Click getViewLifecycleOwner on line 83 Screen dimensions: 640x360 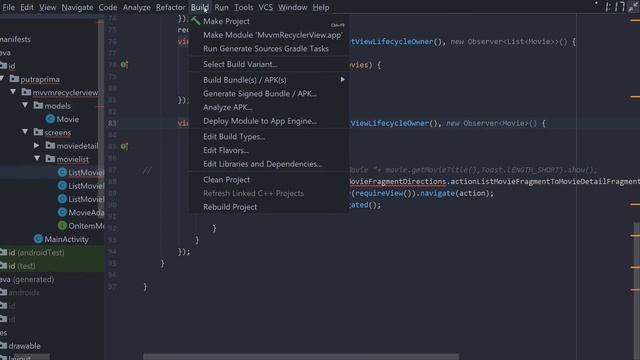[x=390, y=123]
